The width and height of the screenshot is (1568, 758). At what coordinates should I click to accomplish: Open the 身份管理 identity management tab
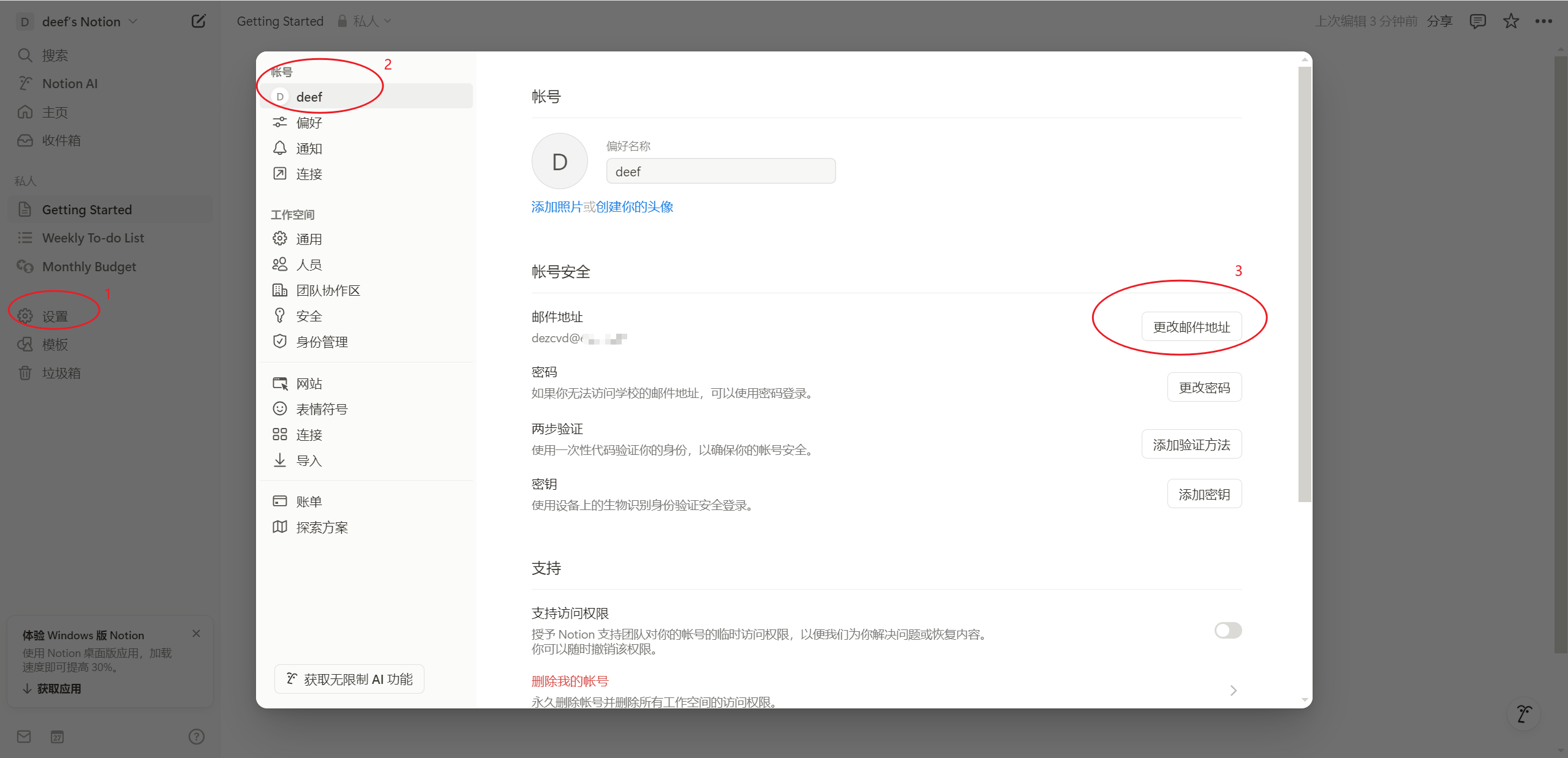366,342
